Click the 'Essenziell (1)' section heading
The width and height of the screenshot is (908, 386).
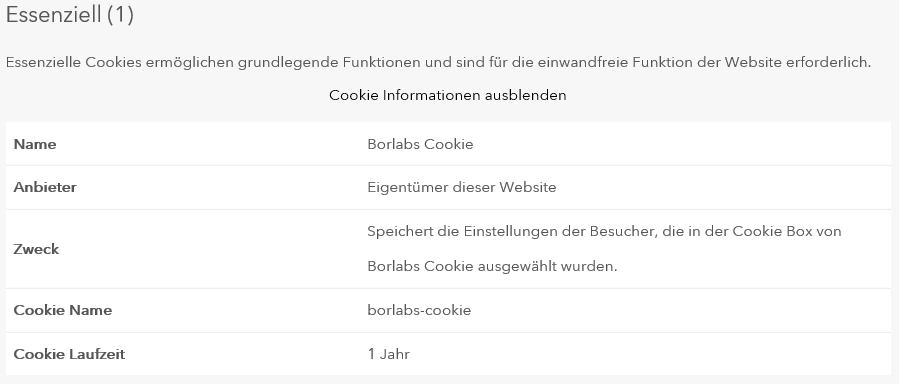point(69,14)
